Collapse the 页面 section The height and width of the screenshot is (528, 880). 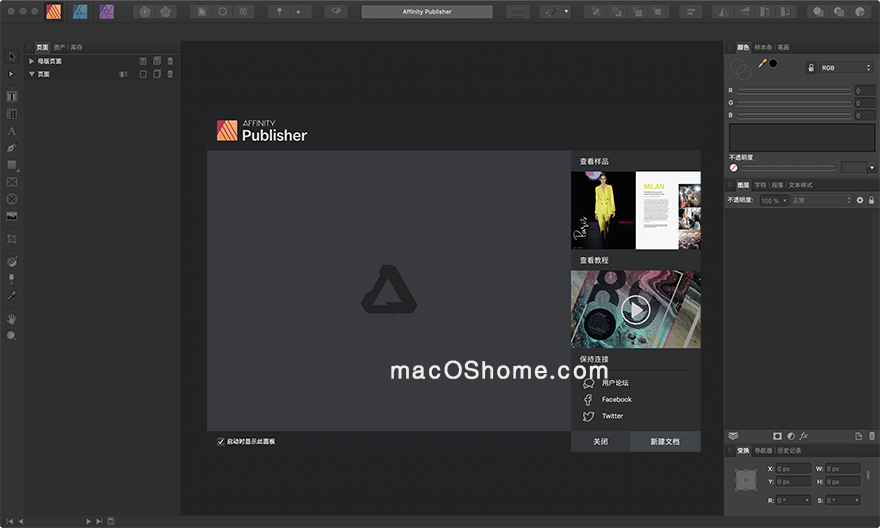coord(31,74)
